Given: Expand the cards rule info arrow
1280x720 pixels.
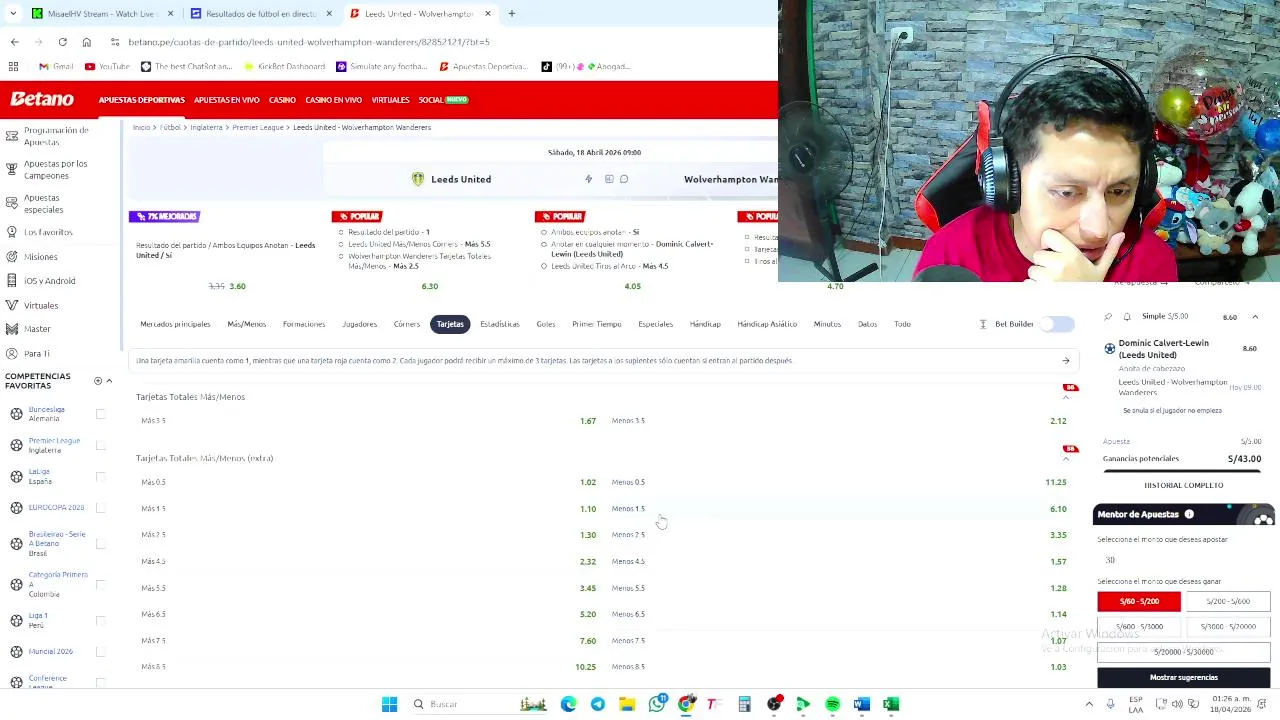Looking at the screenshot, I should click(x=1066, y=361).
